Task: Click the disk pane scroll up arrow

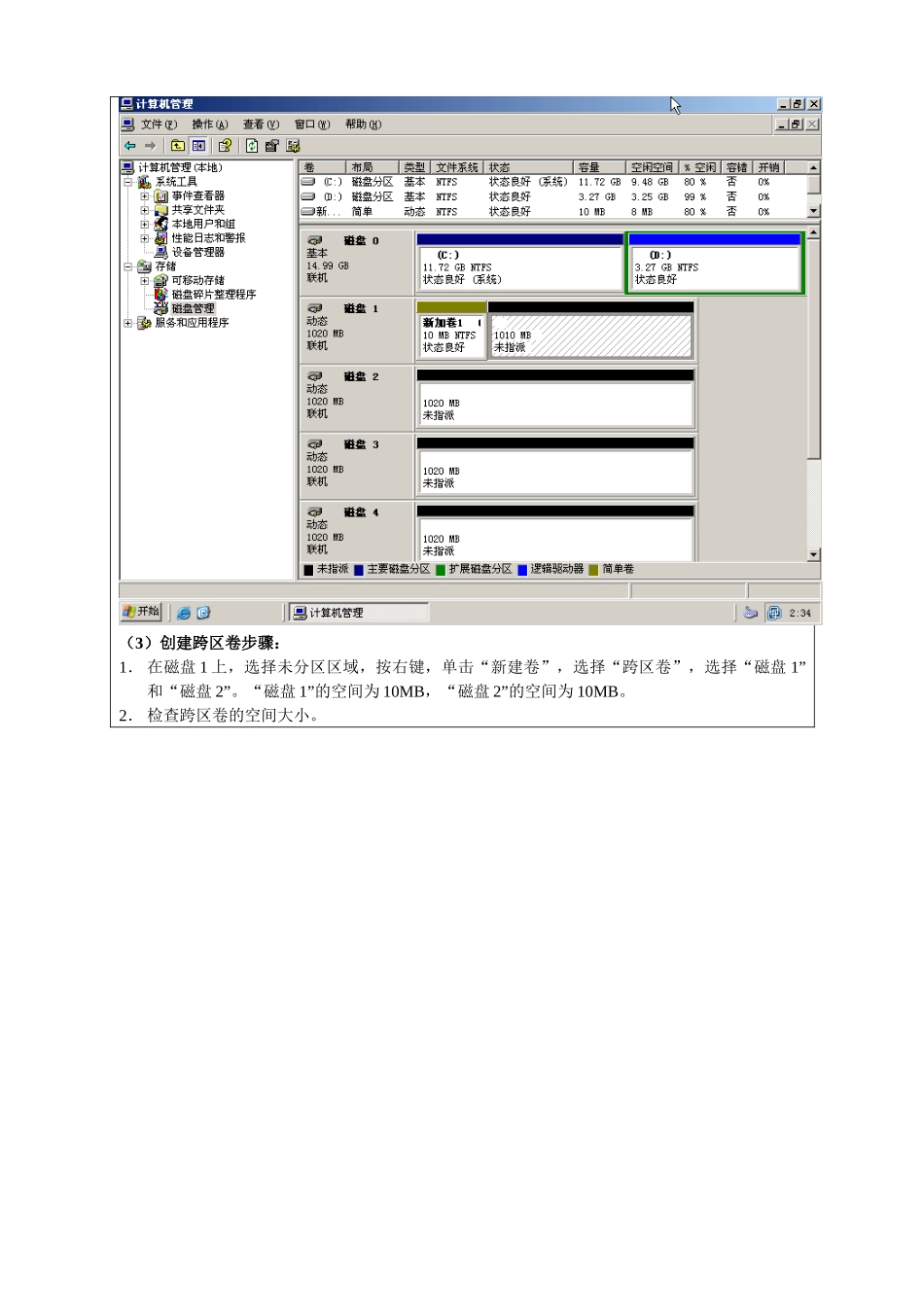Action: 814,232
